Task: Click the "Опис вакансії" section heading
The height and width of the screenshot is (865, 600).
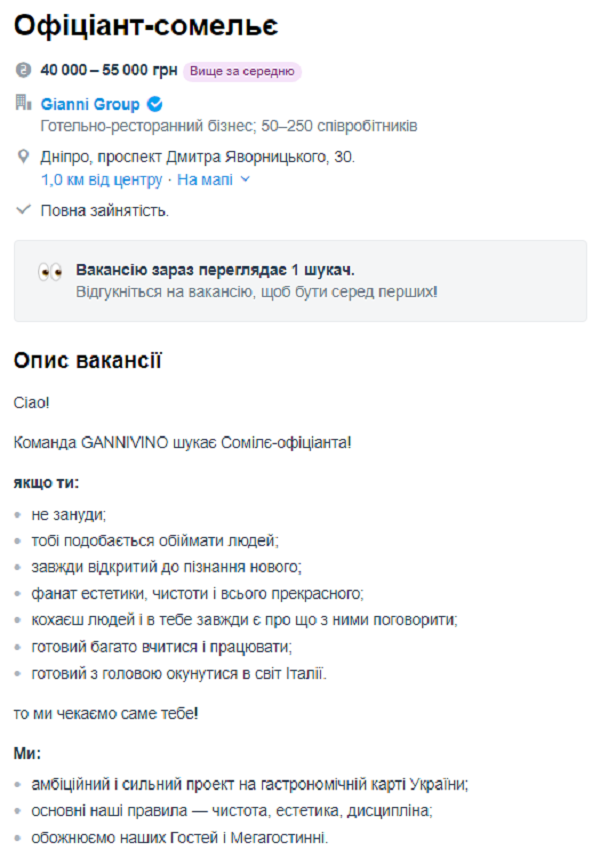Action: pyautogui.click(x=88, y=359)
